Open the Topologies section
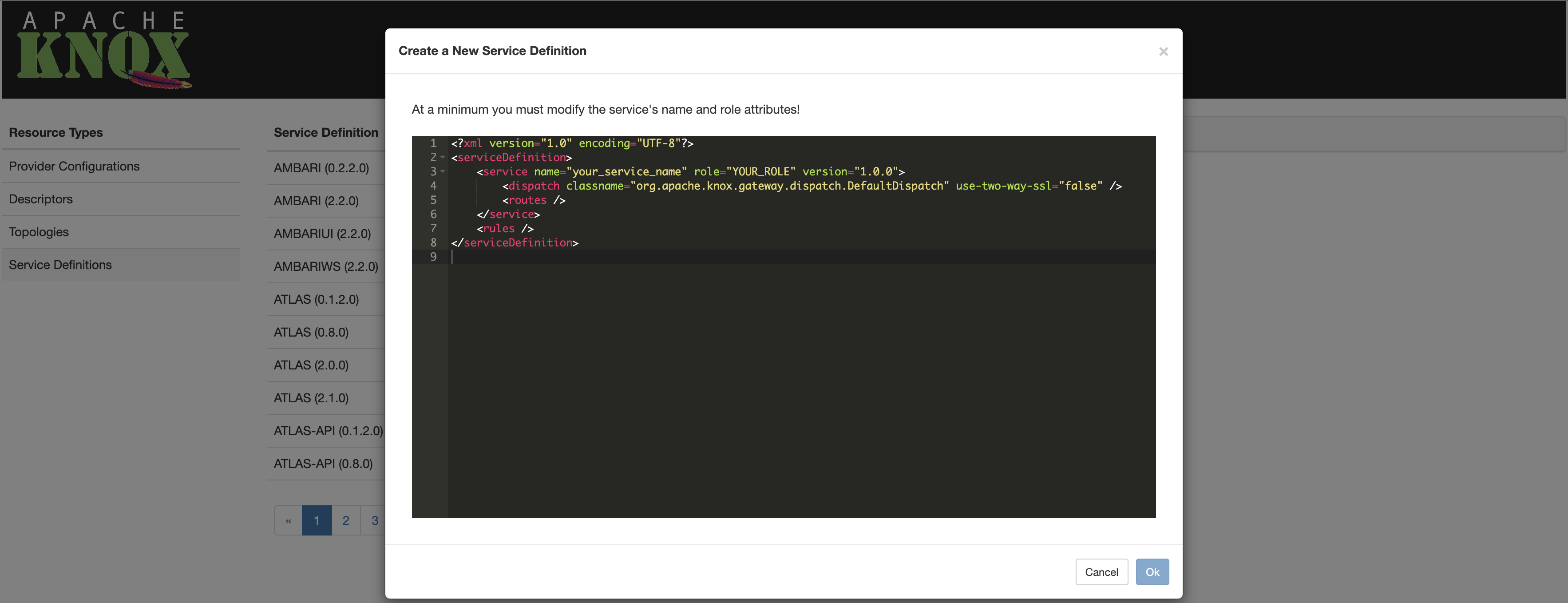The width and height of the screenshot is (1568, 603). (x=38, y=231)
